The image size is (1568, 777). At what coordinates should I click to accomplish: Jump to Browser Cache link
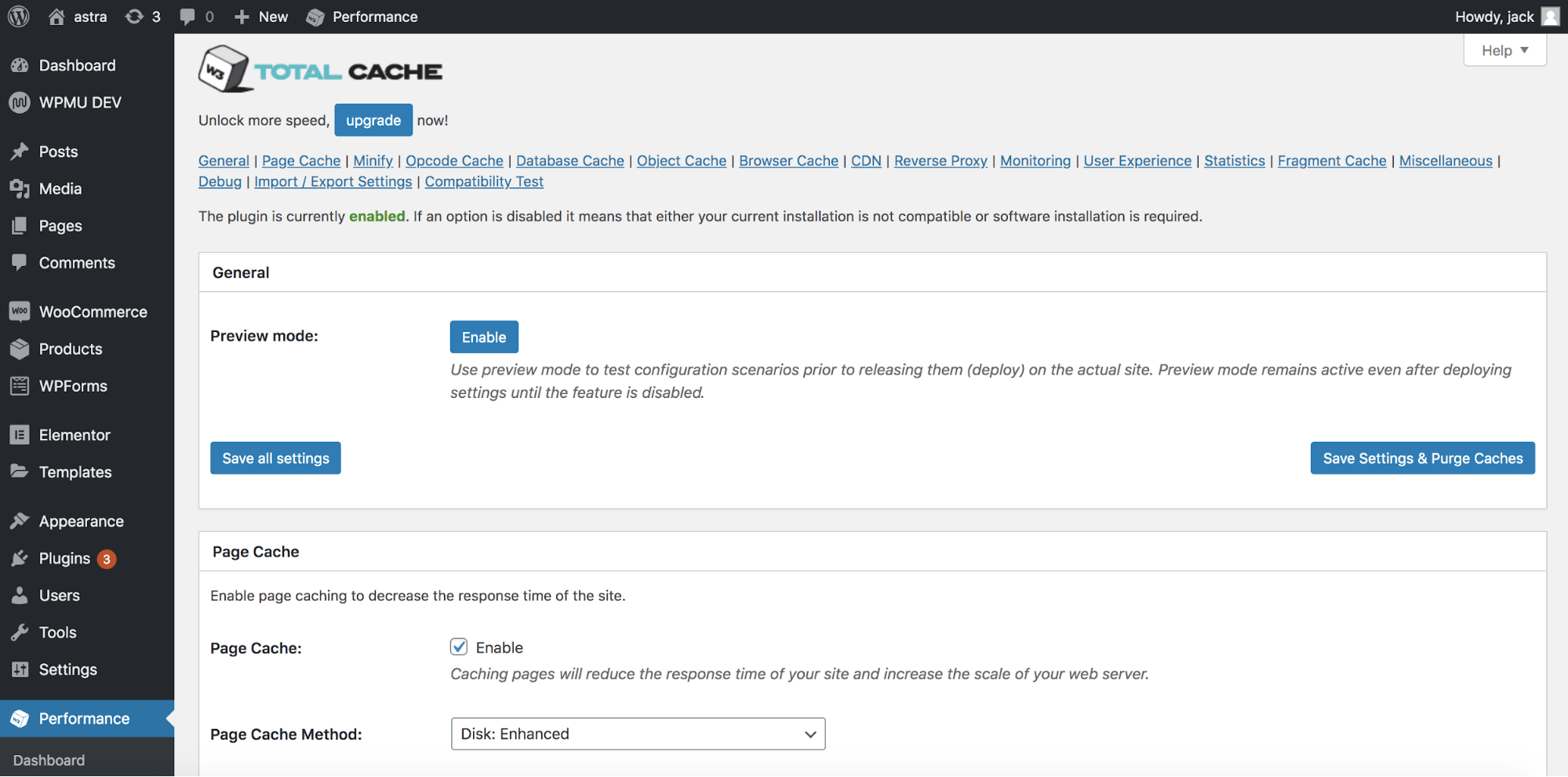coord(788,160)
